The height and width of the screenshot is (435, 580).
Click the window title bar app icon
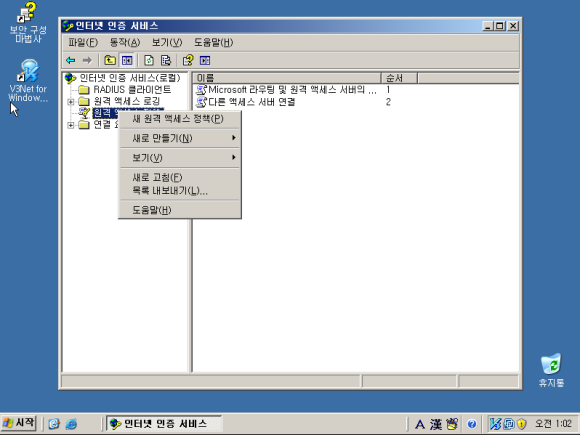click(x=68, y=26)
